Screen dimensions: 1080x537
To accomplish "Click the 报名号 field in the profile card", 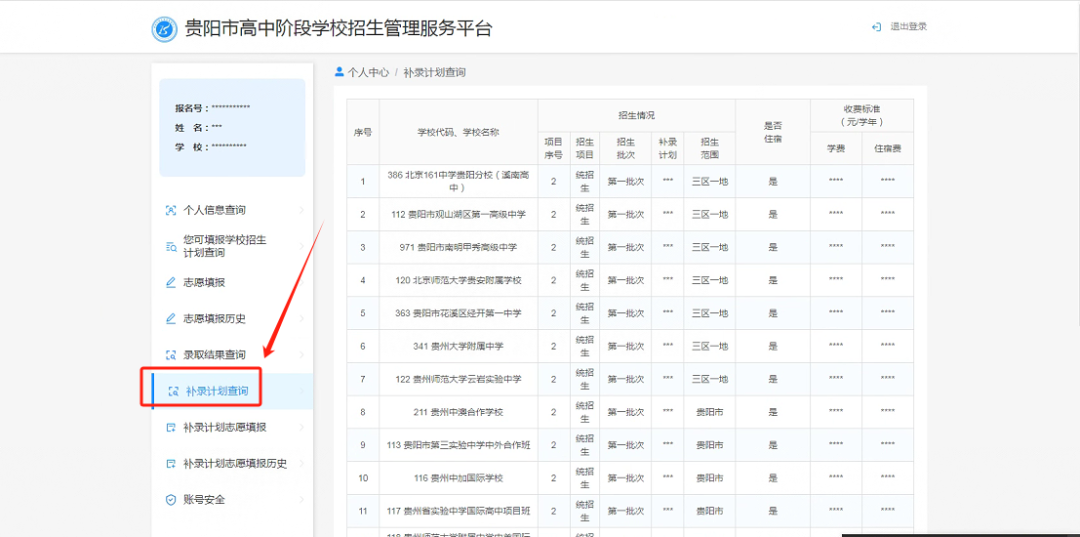I will 212,108.
